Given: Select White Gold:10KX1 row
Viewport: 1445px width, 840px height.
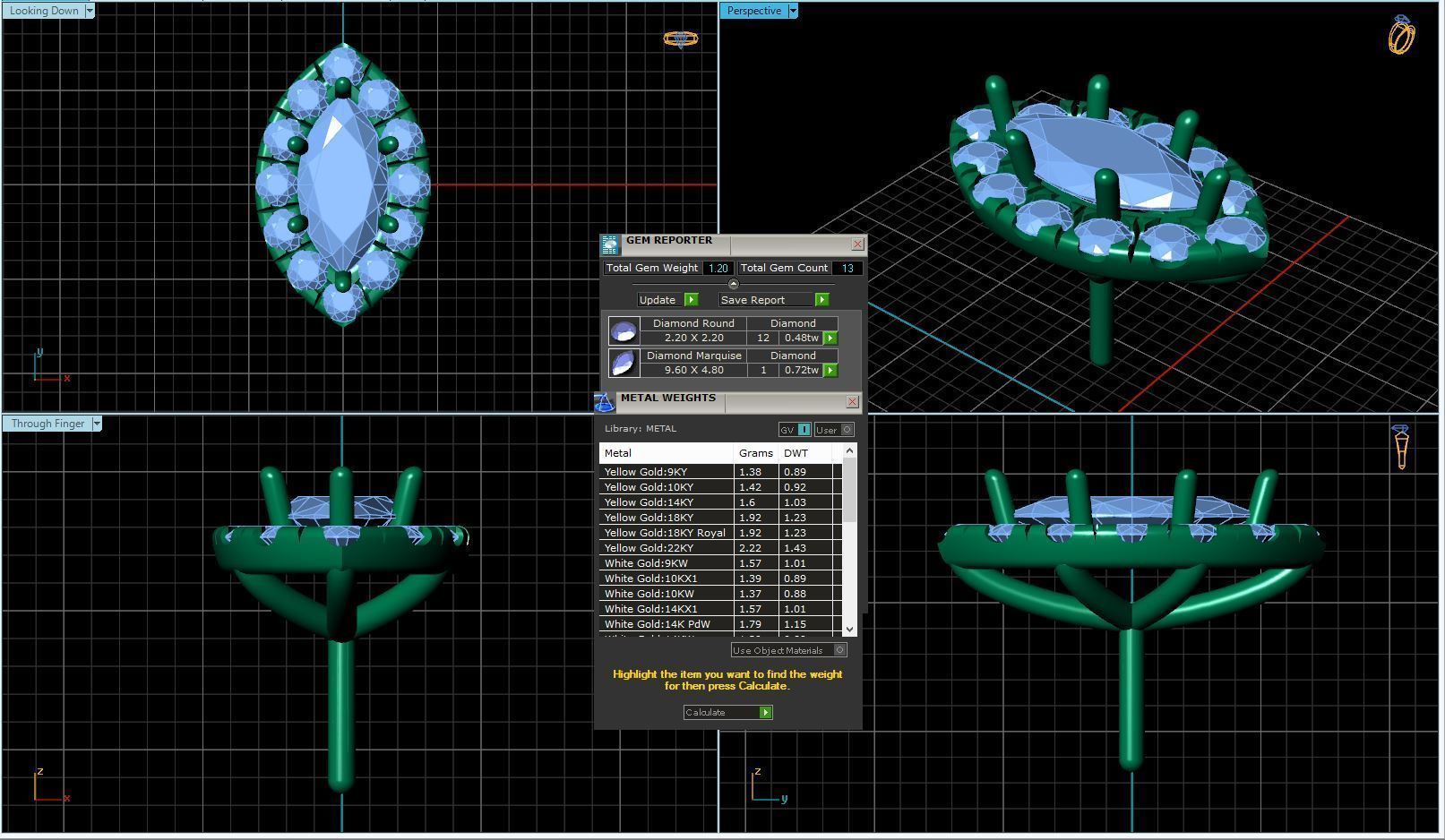Looking at the screenshot, I should coord(720,579).
